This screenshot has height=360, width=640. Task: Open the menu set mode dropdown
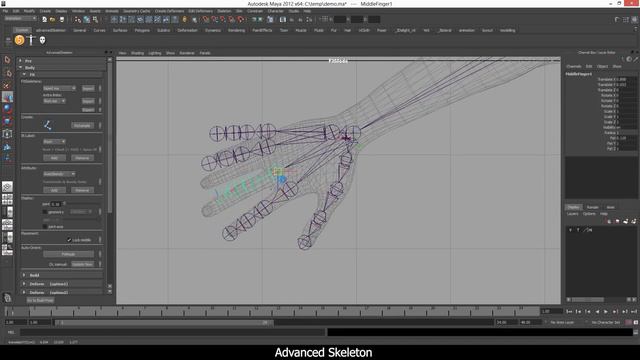20,18
